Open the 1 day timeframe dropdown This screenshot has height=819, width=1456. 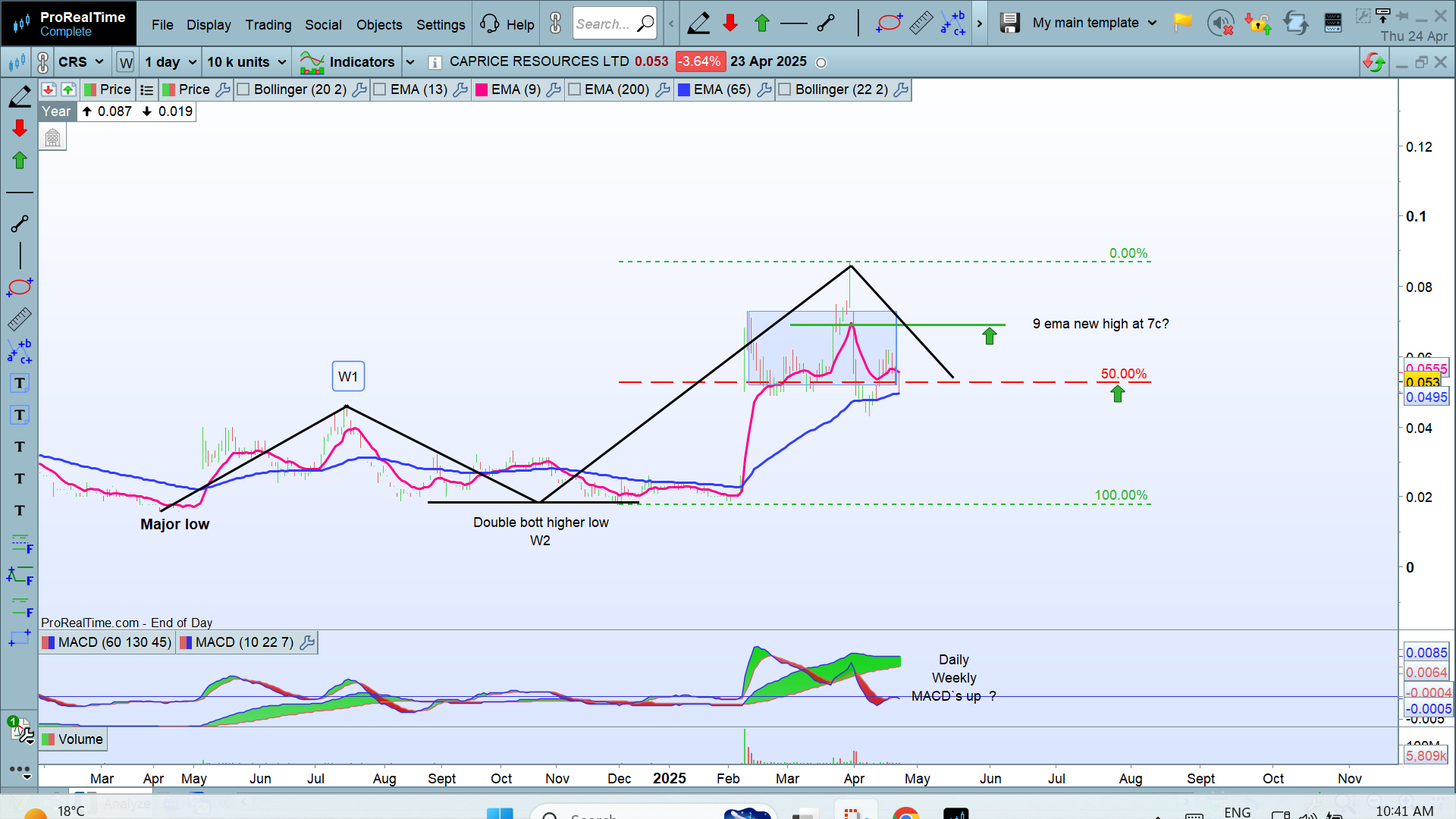(x=171, y=62)
